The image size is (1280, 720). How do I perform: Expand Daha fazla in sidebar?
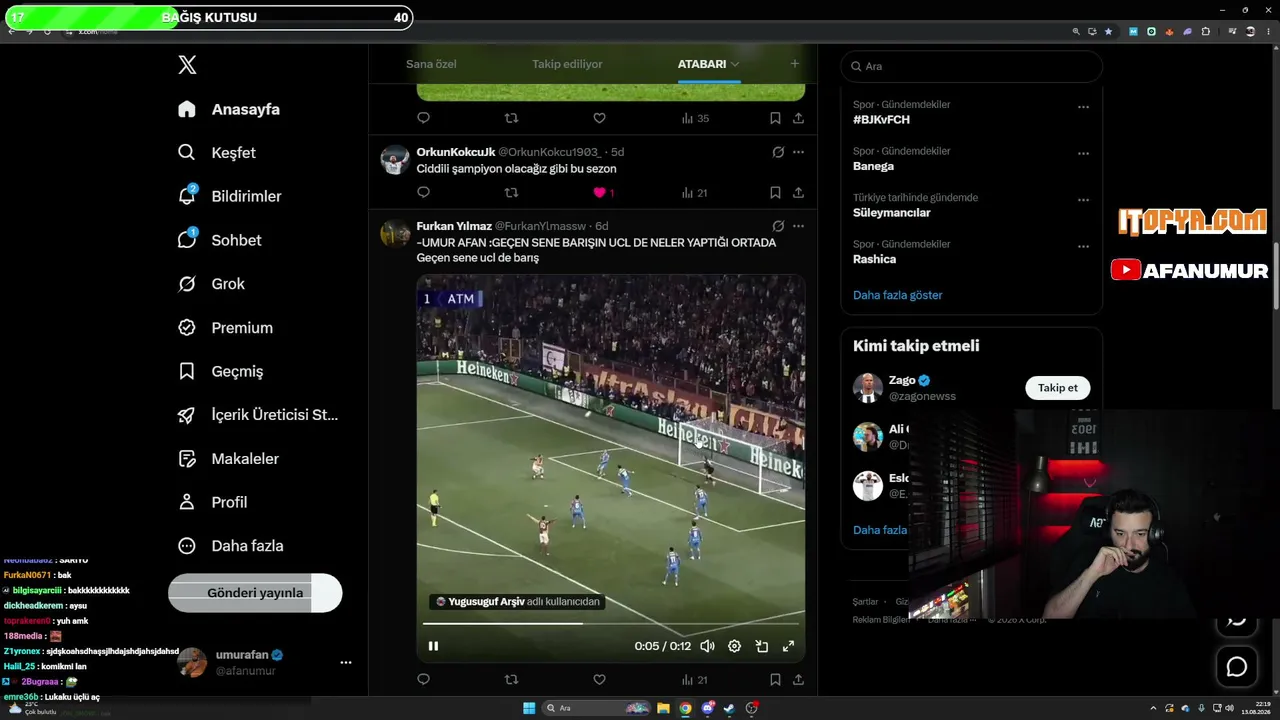(230, 546)
